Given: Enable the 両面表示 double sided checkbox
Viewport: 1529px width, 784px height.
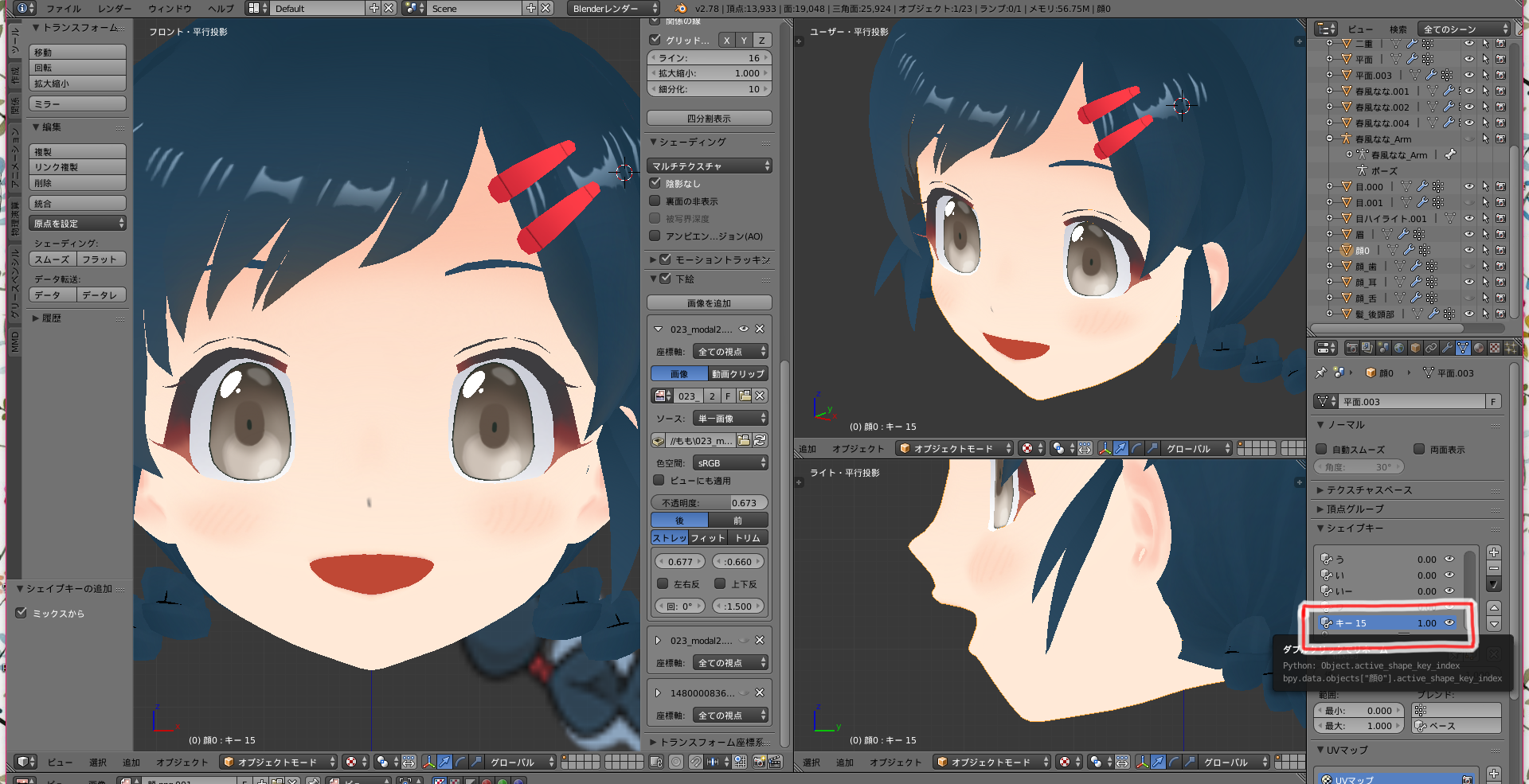Looking at the screenshot, I should [1419, 449].
